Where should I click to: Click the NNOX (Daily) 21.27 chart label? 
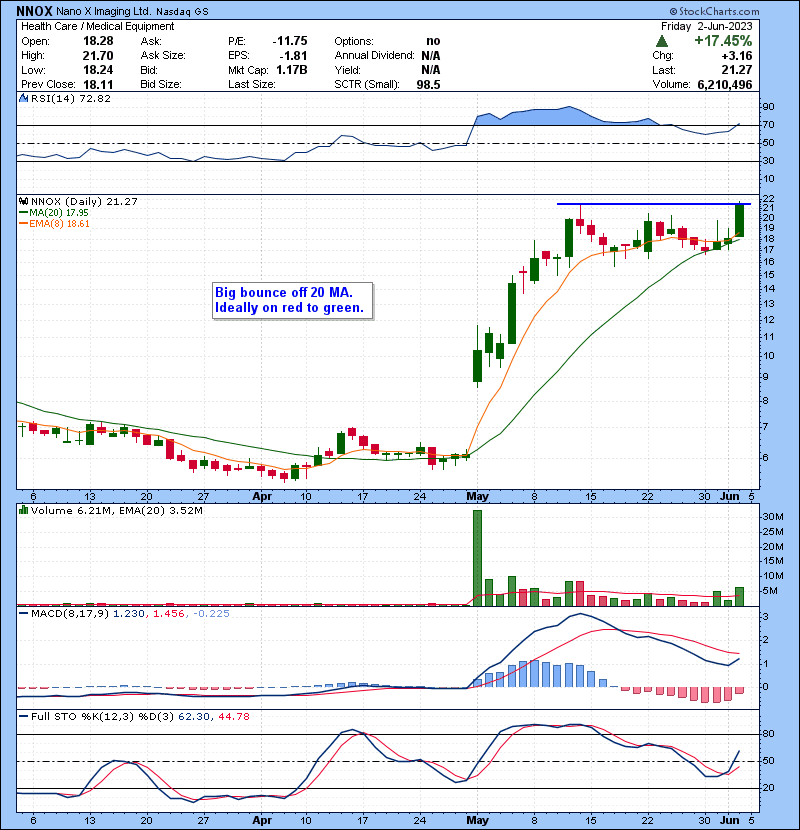[84, 202]
